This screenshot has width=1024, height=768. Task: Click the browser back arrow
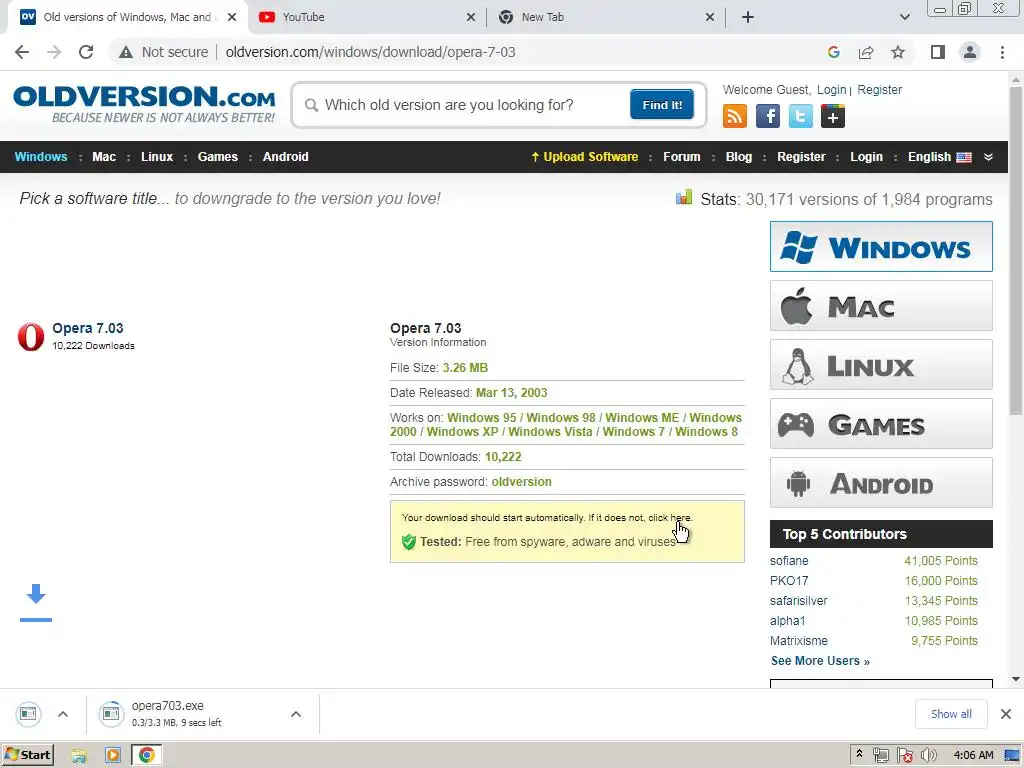click(x=22, y=52)
